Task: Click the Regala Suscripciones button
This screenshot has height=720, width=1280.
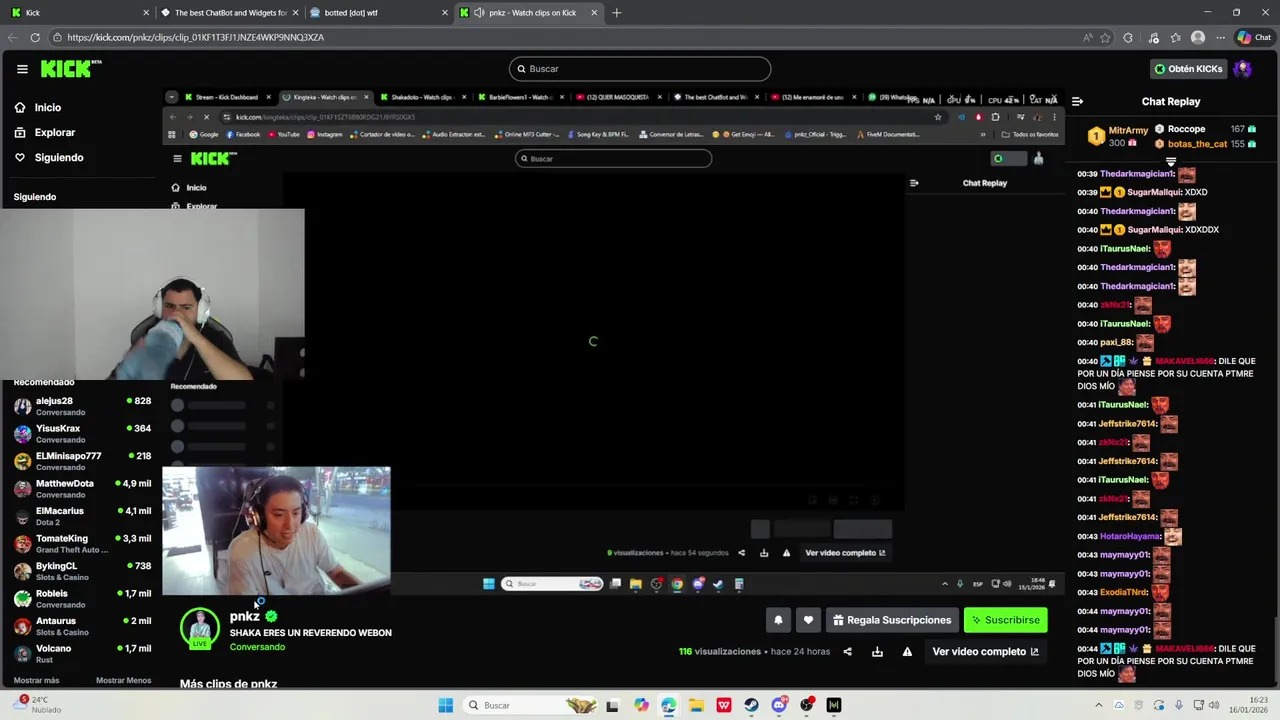Action: coord(892,620)
